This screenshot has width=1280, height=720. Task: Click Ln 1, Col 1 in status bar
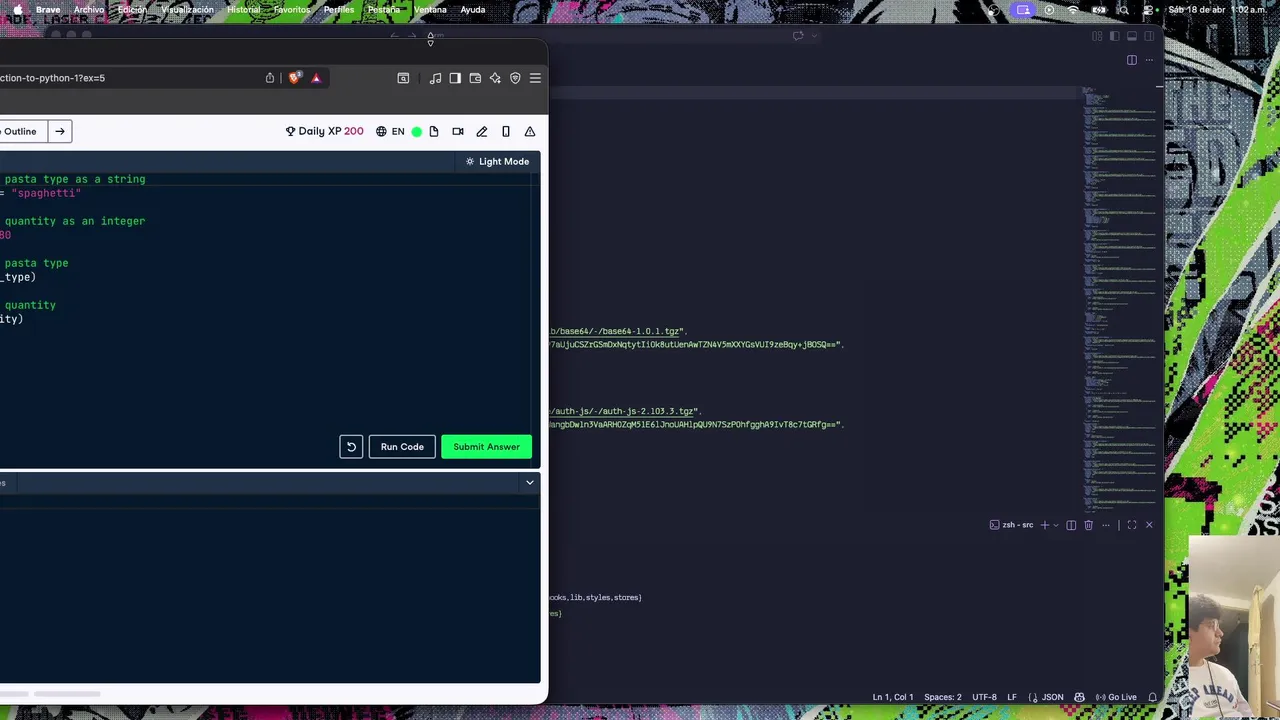(893, 697)
